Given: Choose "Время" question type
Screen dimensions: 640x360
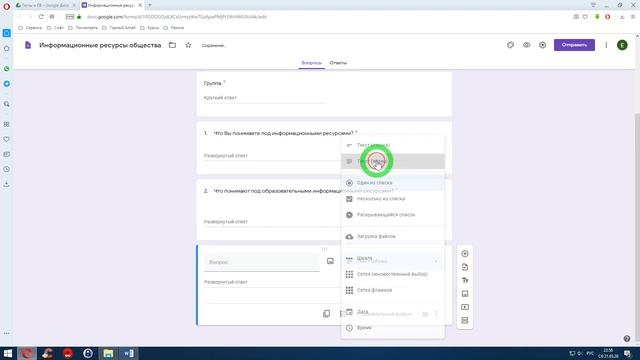Looking at the screenshot, I should (393, 328).
